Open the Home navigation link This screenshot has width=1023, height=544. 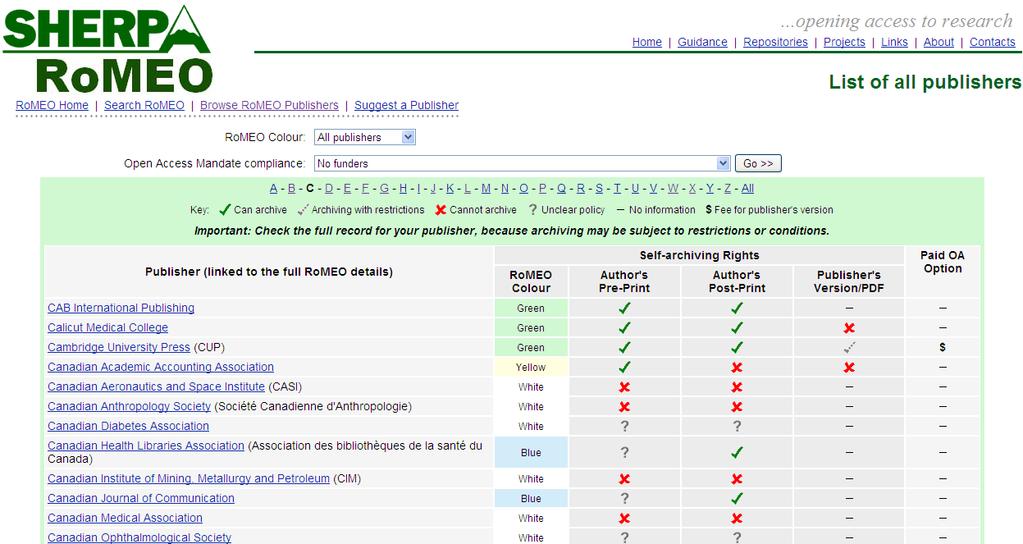pyautogui.click(x=647, y=42)
